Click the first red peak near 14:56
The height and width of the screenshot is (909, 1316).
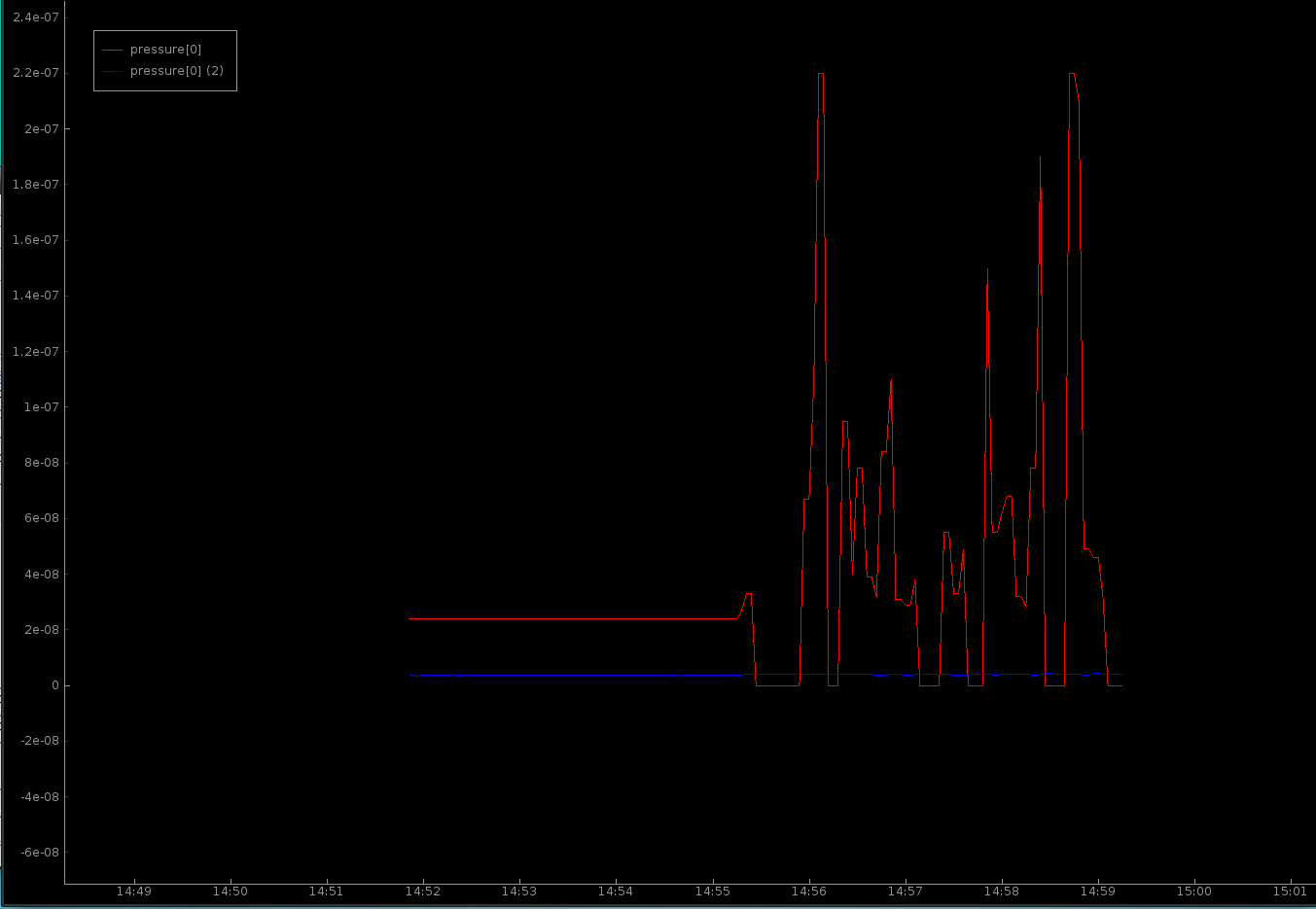[x=821, y=75]
